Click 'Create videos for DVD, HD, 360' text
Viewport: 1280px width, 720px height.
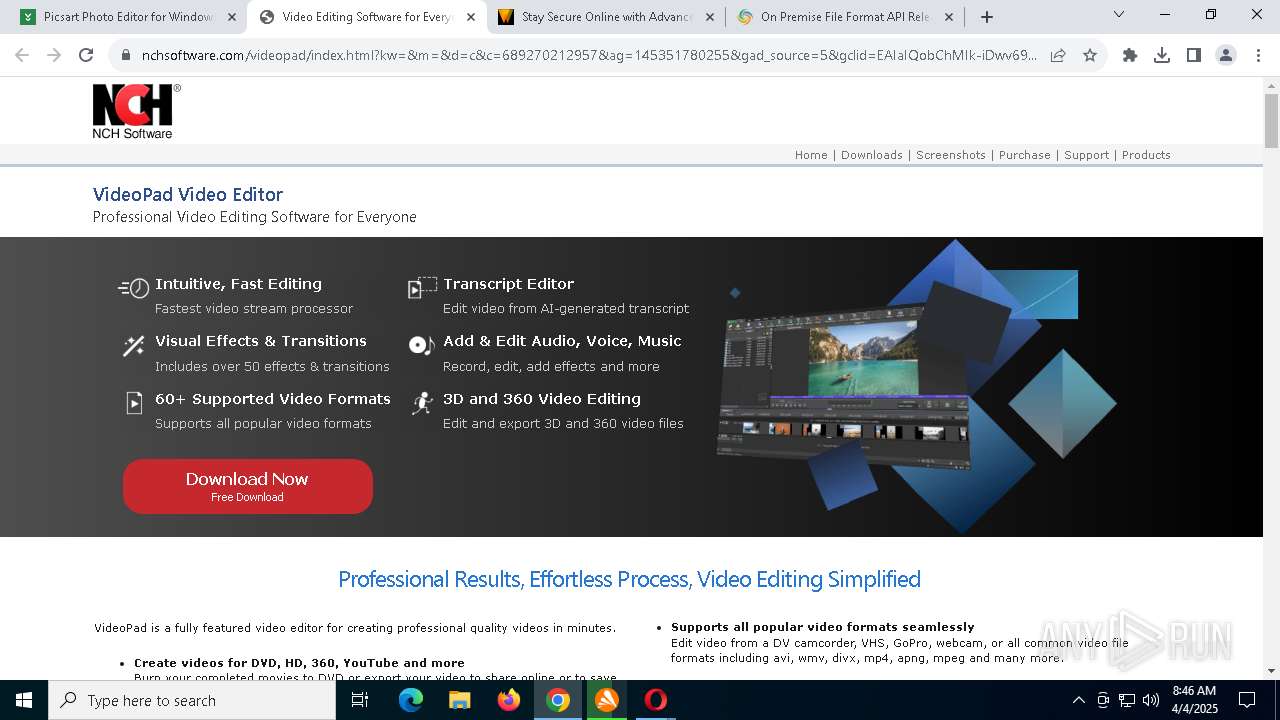[x=299, y=663]
